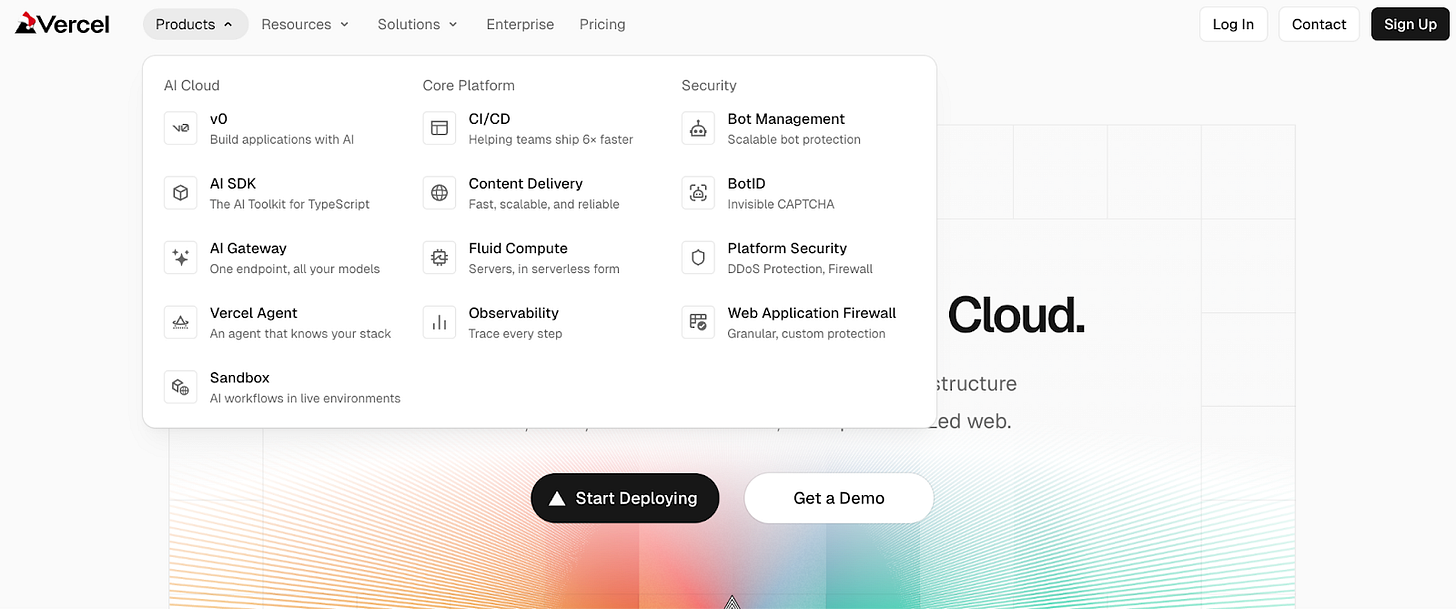
Task: Click the AI Gateway sparkle icon
Action: pyautogui.click(x=181, y=258)
